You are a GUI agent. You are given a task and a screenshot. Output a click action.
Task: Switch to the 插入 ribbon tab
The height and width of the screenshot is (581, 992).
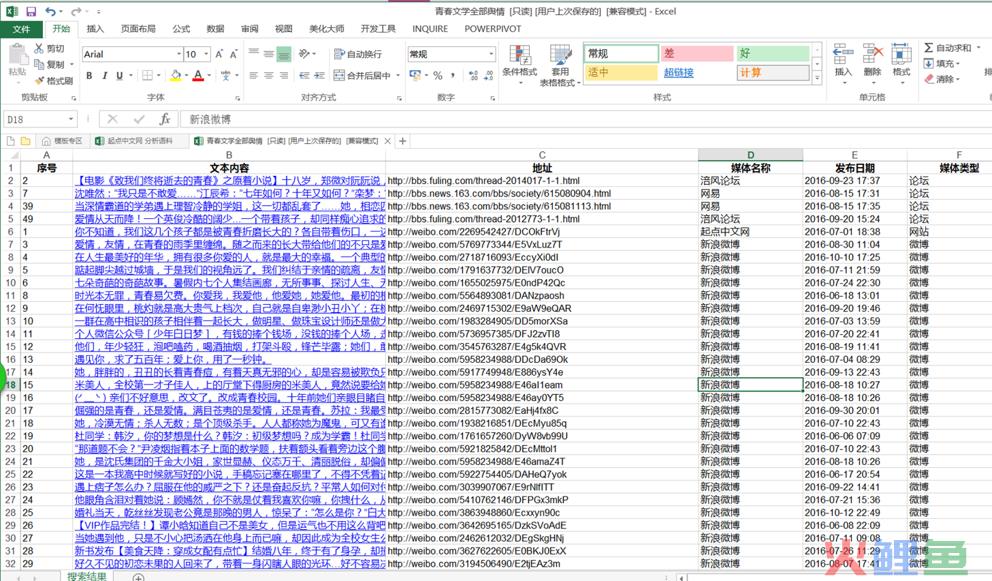[x=95, y=28]
